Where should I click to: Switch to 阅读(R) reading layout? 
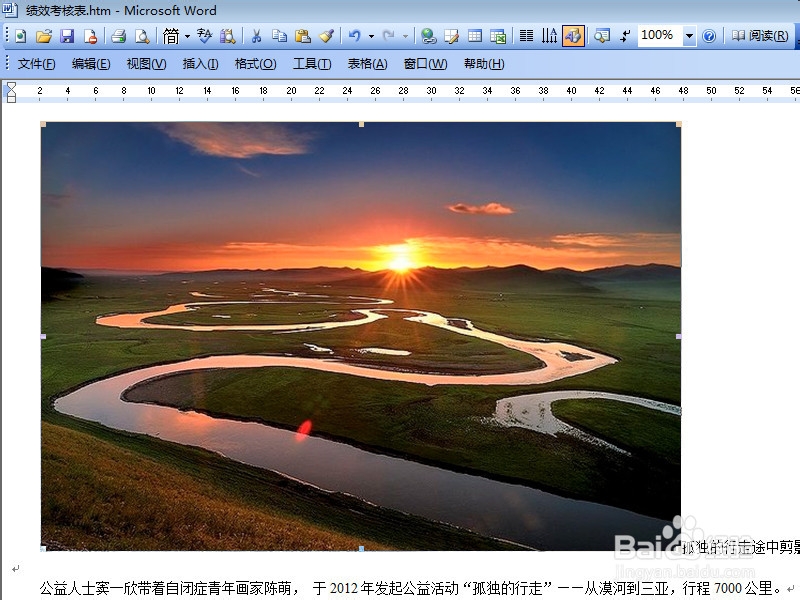pyautogui.click(x=760, y=36)
